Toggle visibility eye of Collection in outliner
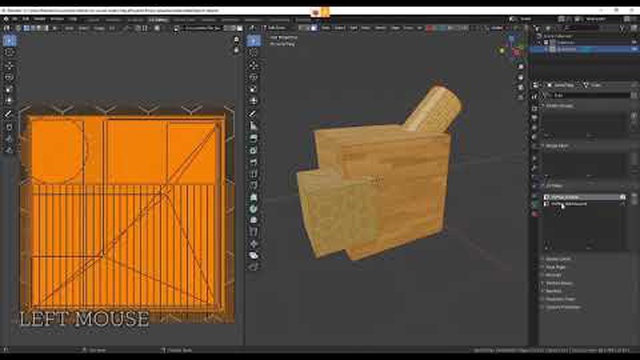Screen dimensions: 640x360 [x=634, y=42]
